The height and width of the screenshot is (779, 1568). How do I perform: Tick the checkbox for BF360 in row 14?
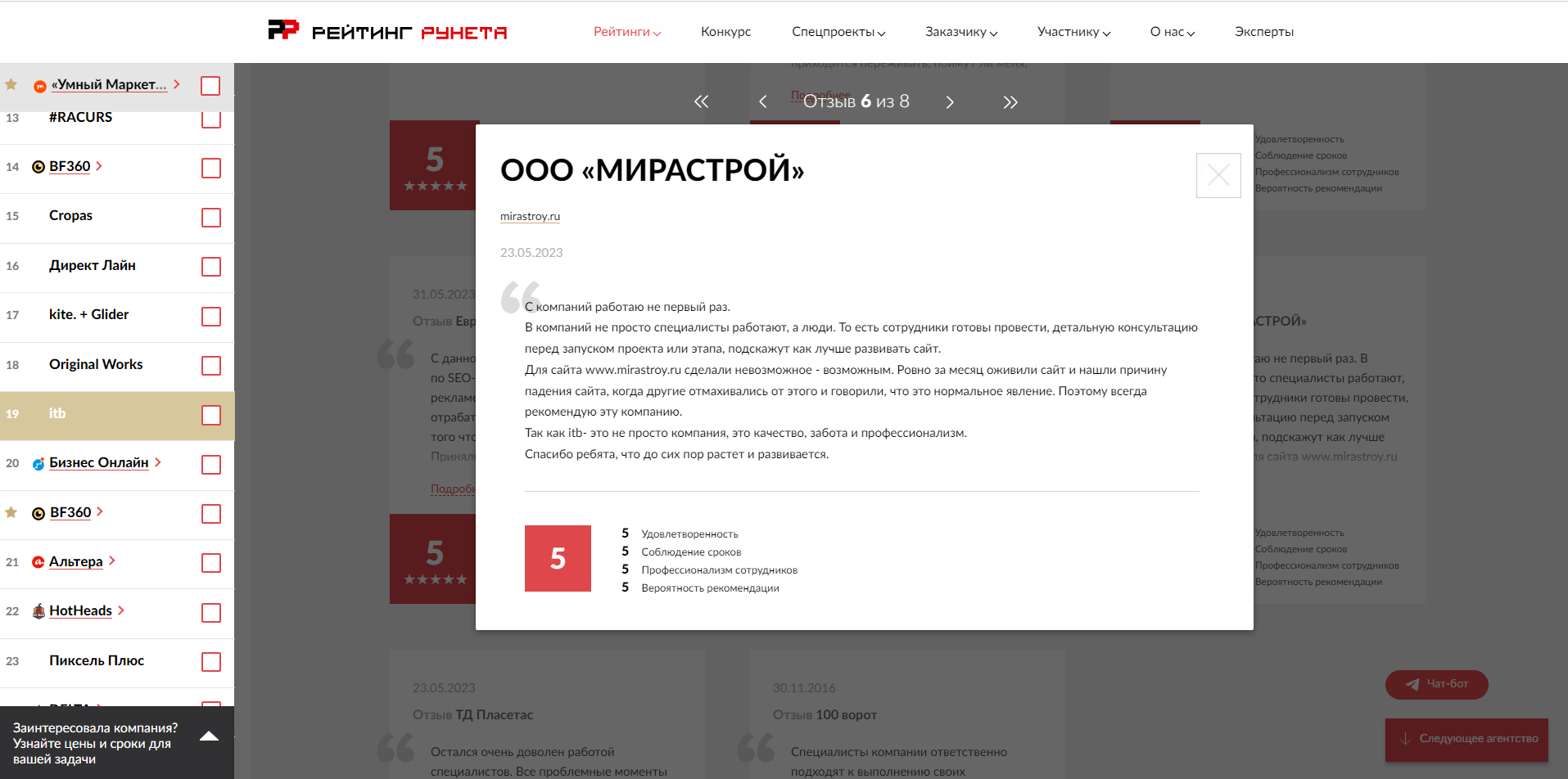click(211, 168)
